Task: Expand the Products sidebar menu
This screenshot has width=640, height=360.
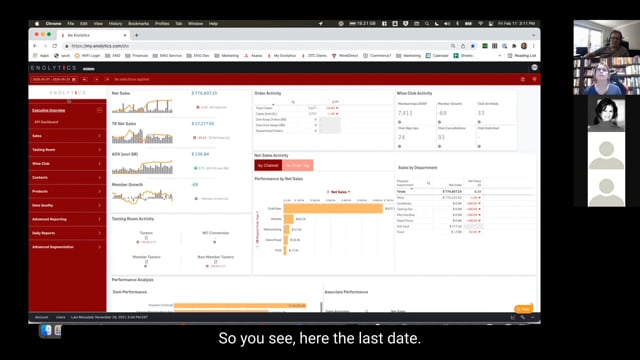Action: [x=67, y=191]
